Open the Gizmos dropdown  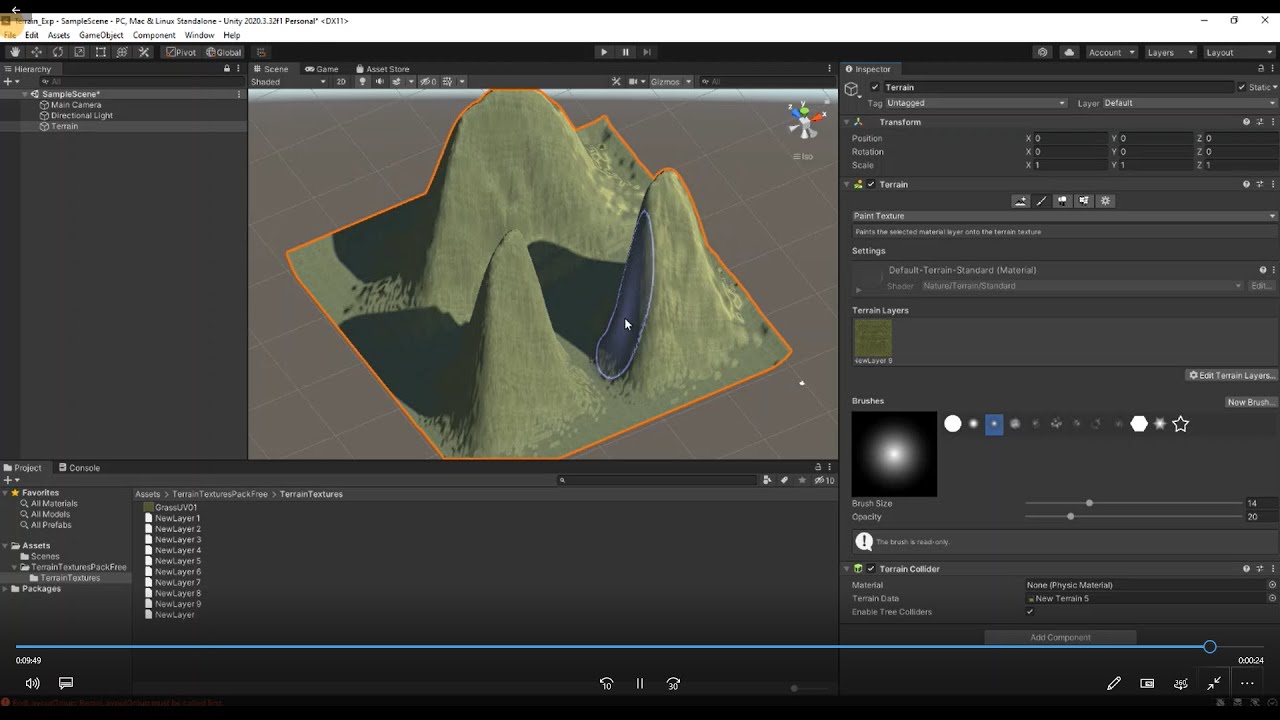point(671,82)
